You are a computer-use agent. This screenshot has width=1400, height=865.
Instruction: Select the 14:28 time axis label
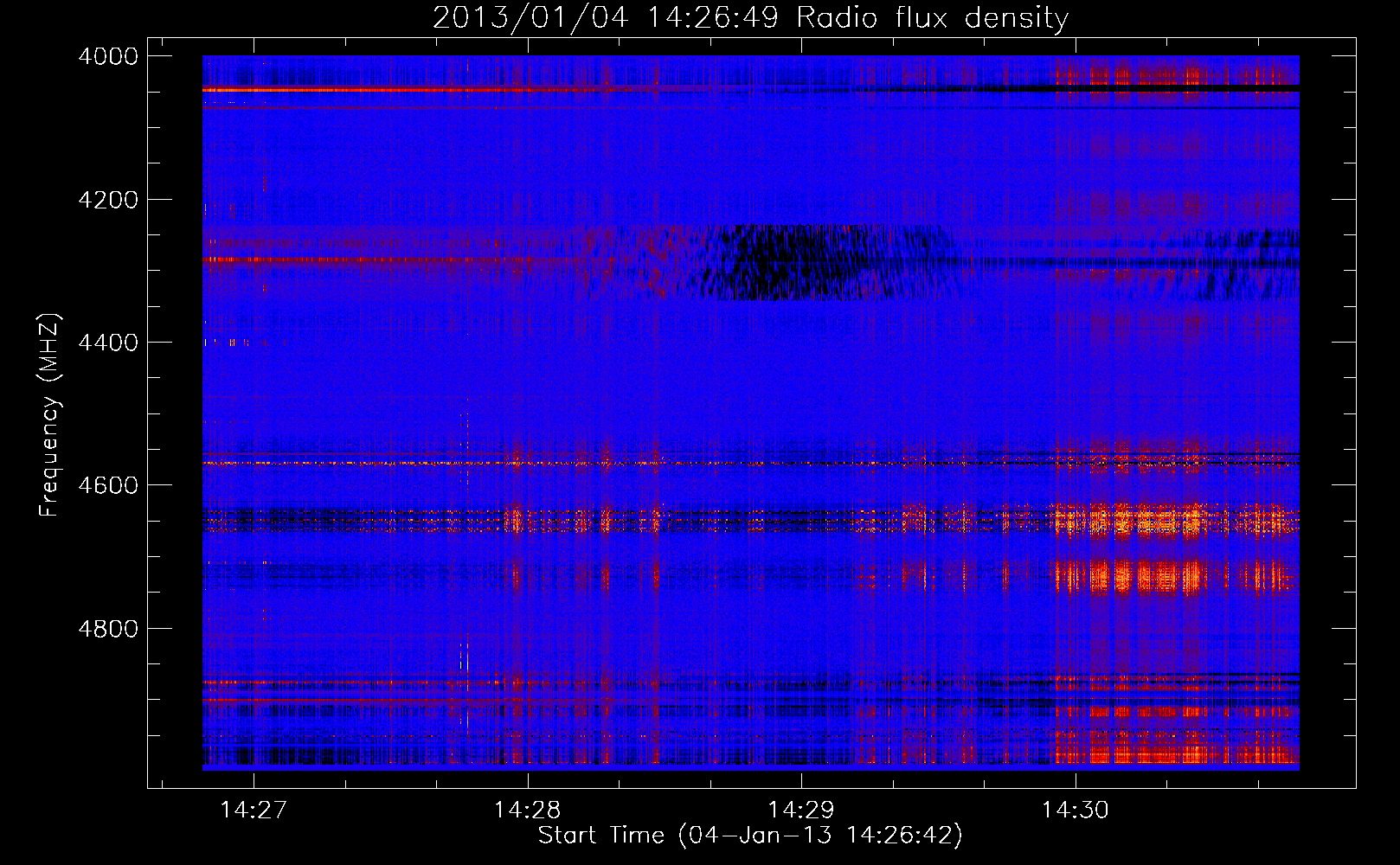tap(527, 810)
